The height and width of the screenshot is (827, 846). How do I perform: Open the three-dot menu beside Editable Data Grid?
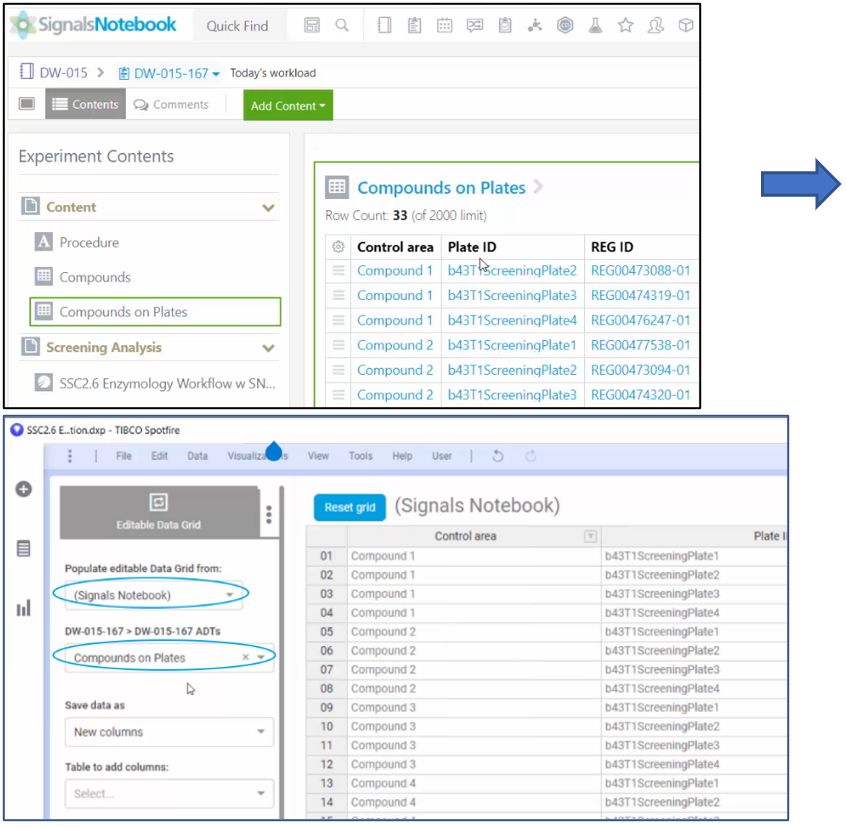269,515
